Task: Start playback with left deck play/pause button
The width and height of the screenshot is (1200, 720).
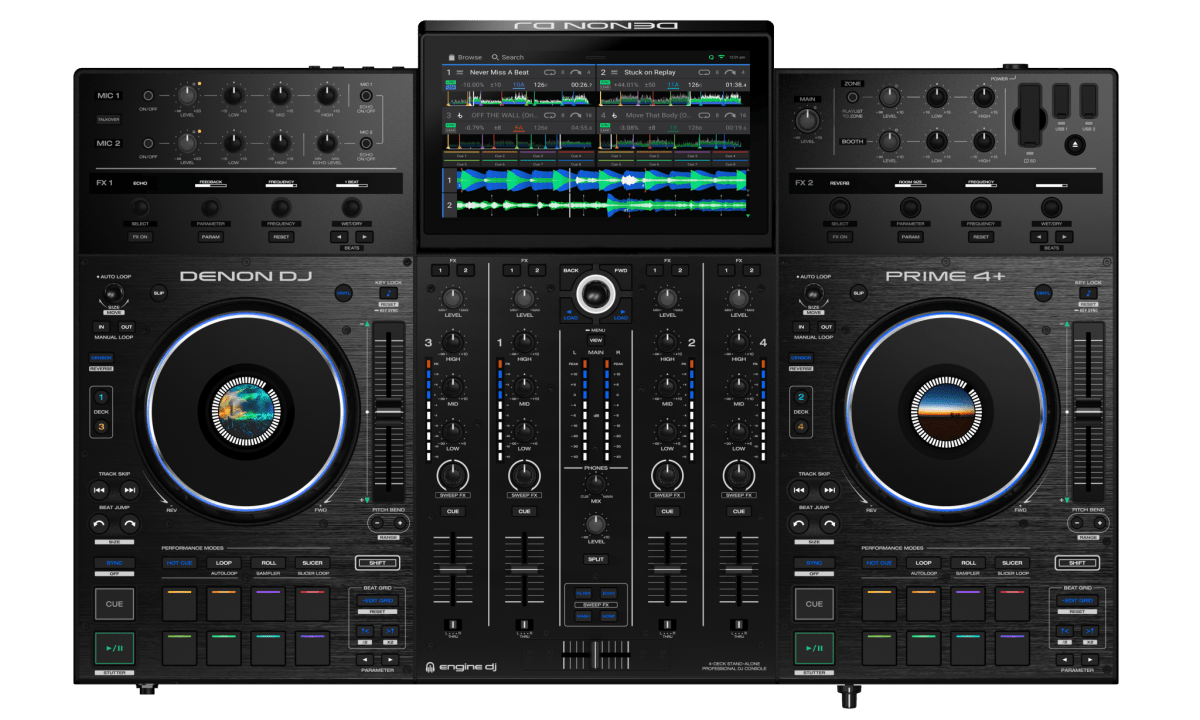Action: click(x=114, y=648)
